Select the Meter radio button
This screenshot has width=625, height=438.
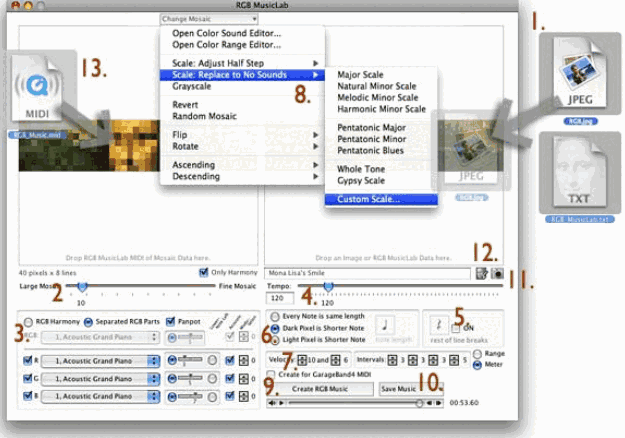click(x=477, y=365)
